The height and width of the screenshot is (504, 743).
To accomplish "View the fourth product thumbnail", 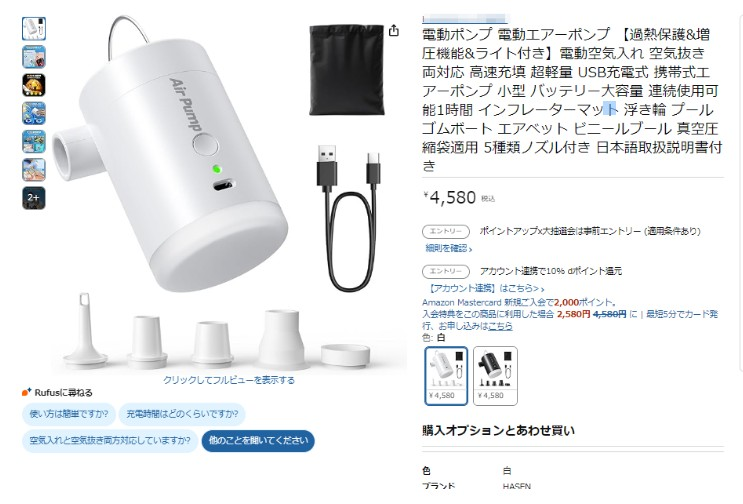I will click(x=34, y=113).
